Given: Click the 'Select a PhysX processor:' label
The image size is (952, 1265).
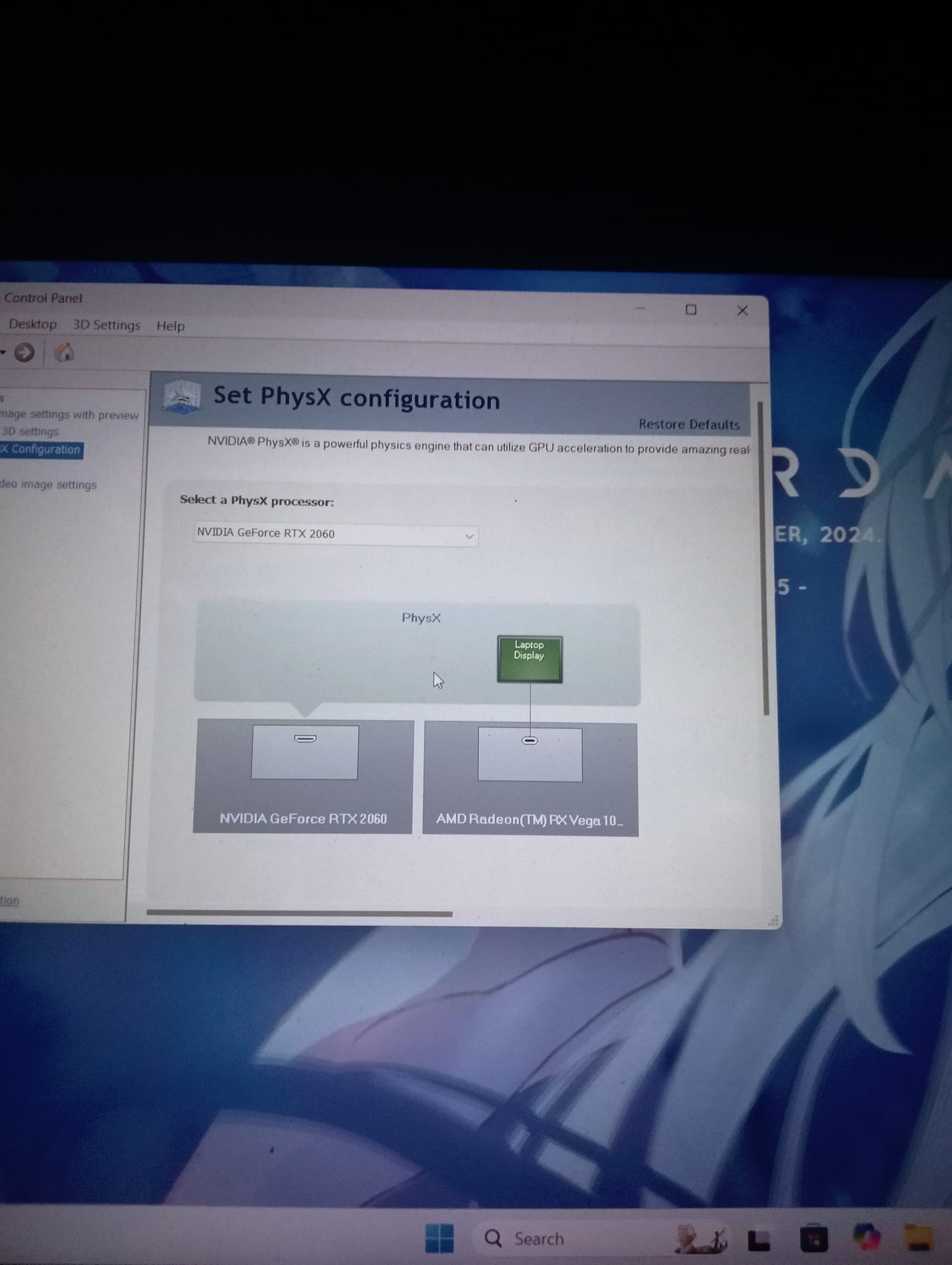Looking at the screenshot, I should click(257, 500).
